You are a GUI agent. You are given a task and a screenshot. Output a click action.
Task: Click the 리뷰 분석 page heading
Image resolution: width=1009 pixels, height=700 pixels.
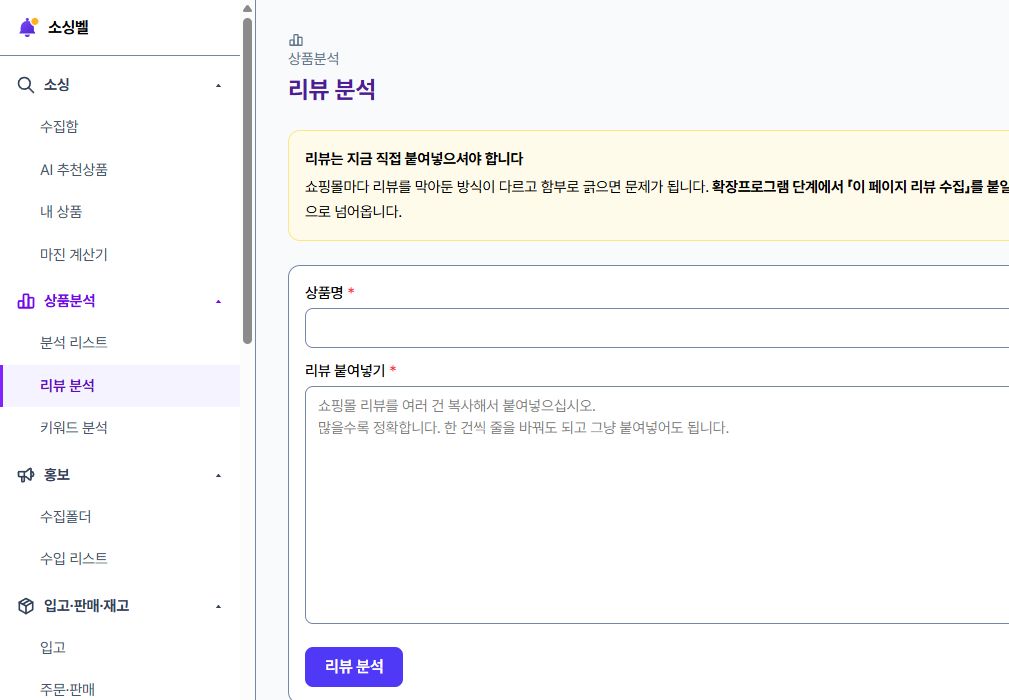(332, 89)
